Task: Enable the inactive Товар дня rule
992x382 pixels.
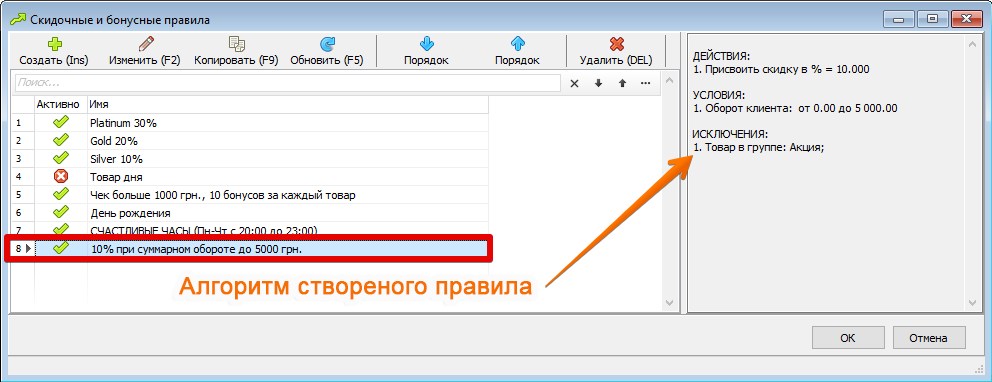Action: click(61, 176)
